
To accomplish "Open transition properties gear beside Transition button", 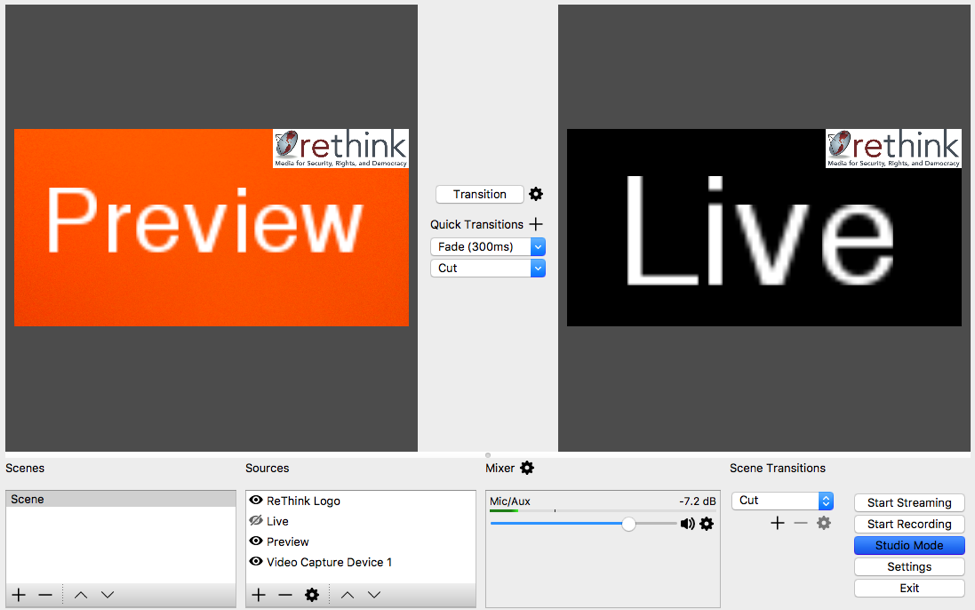I will (x=536, y=194).
